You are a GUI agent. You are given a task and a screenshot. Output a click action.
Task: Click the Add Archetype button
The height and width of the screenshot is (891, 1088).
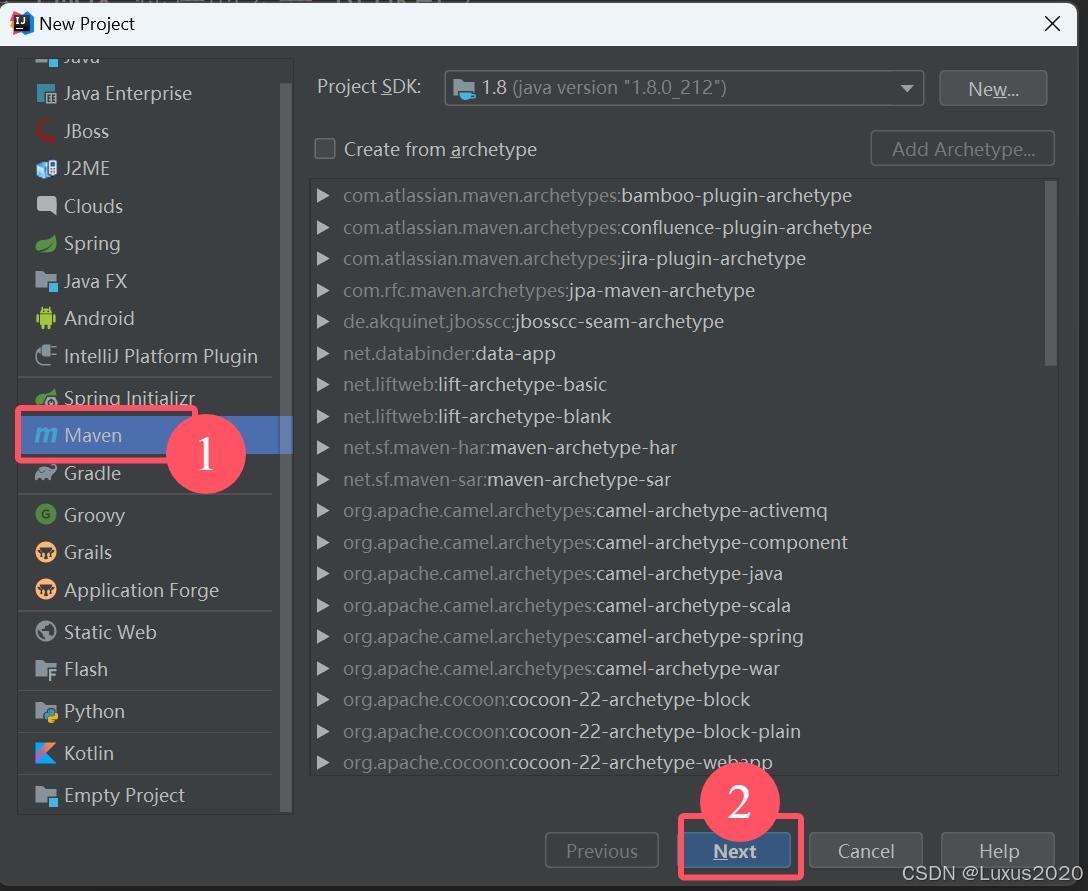coord(961,148)
